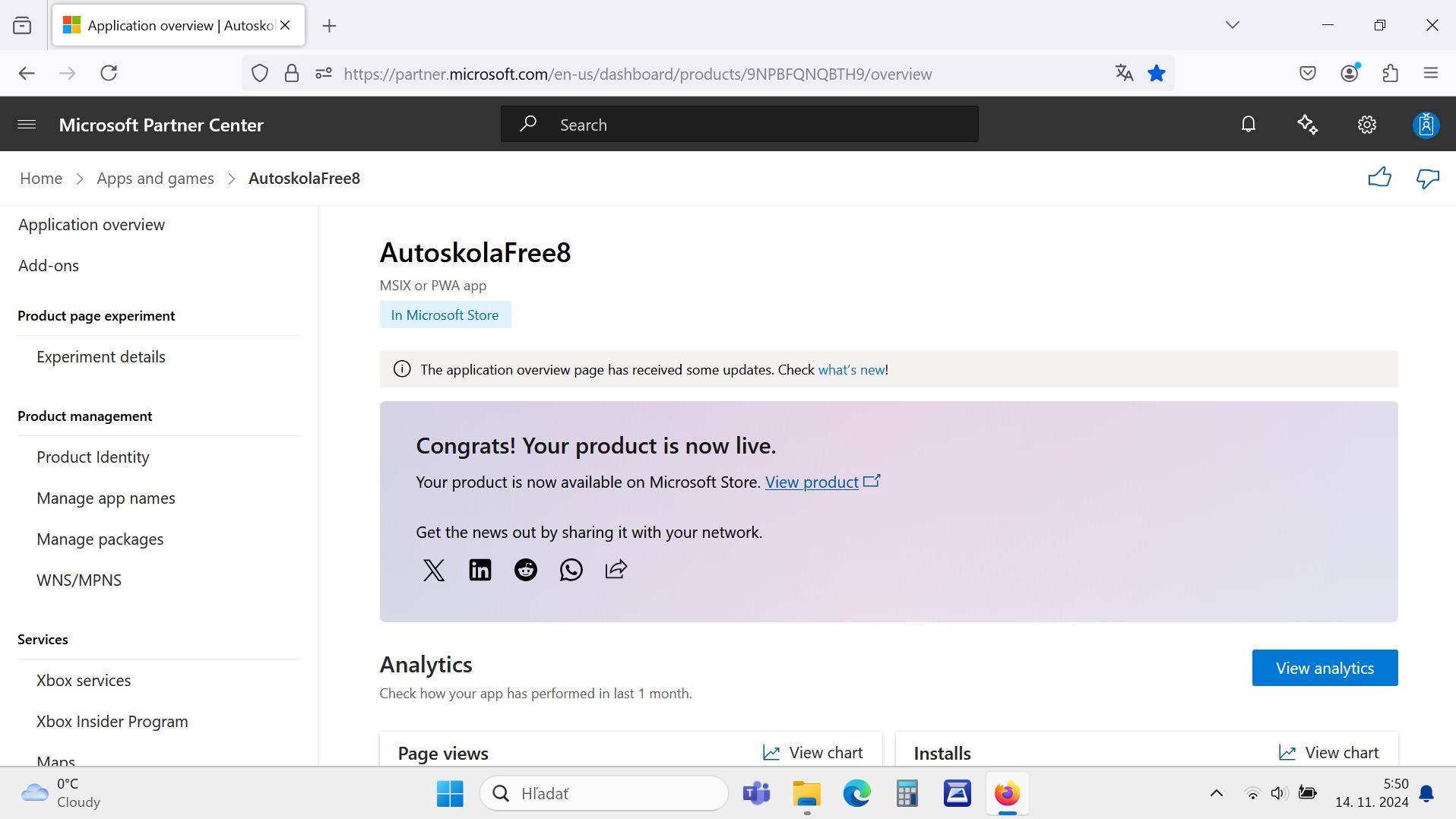This screenshot has height=819, width=1456.
Task: Open the Copilot sparkle icon
Action: point(1307,125)
